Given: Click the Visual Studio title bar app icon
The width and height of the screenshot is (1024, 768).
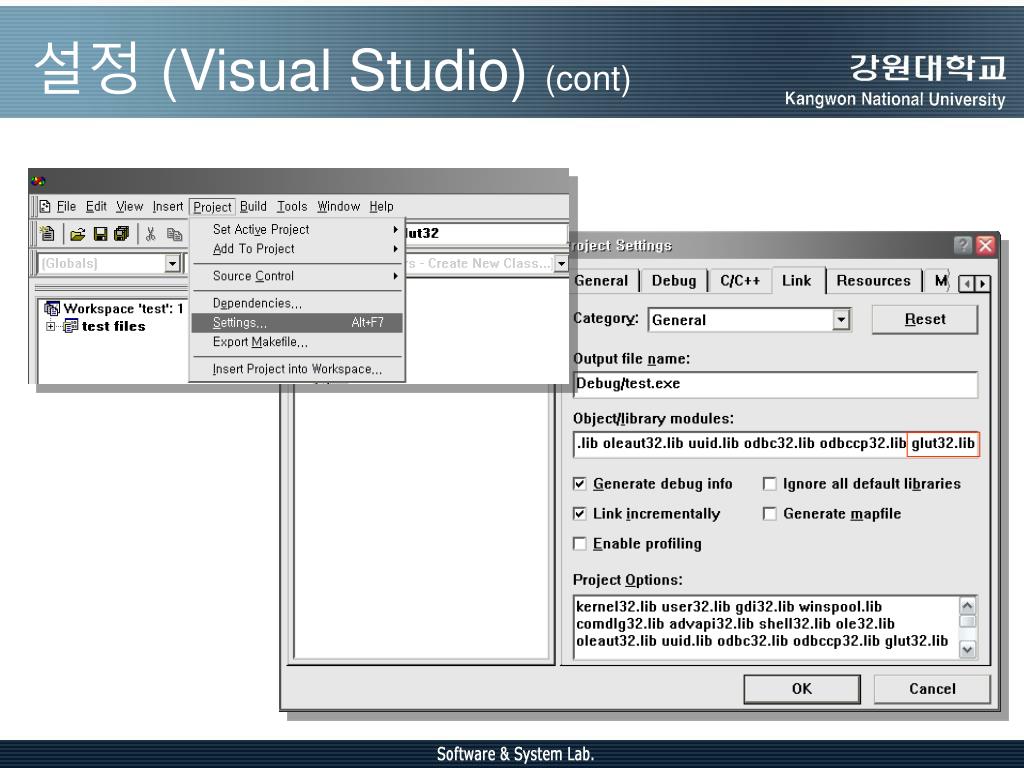Looking at the screenshot, I should click(39, 181).
